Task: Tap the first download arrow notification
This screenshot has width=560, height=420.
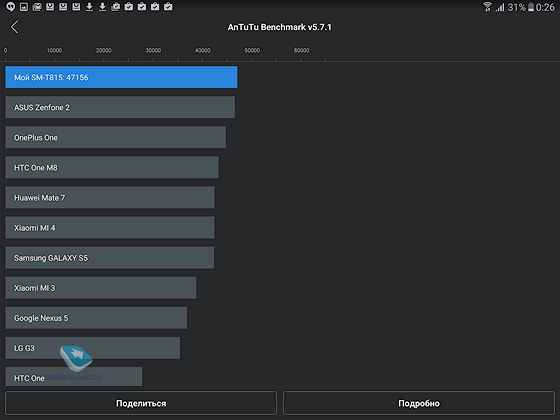Action: 89,6
